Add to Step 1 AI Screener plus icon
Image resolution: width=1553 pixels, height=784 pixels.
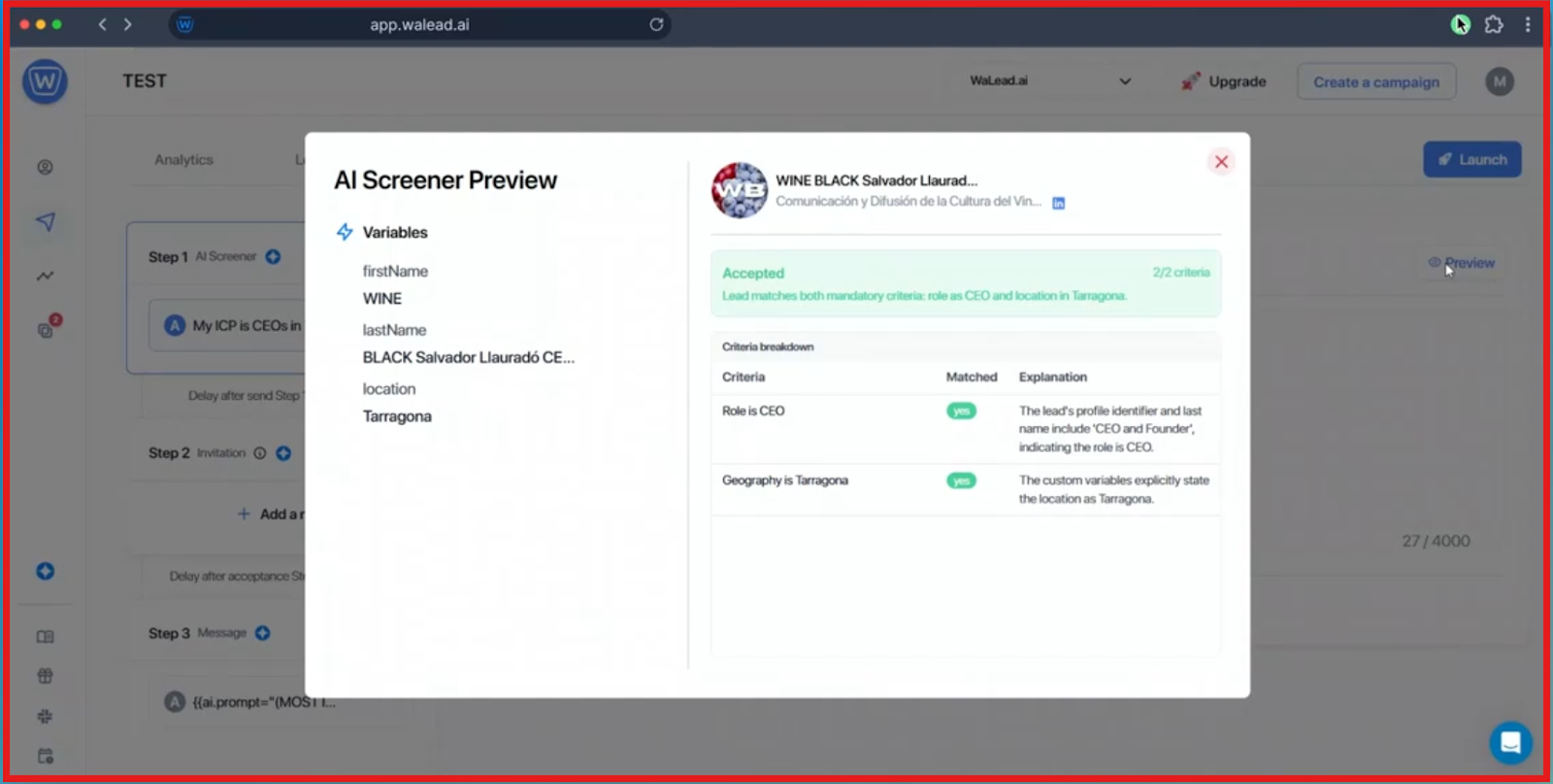click(x=273, y=257)
